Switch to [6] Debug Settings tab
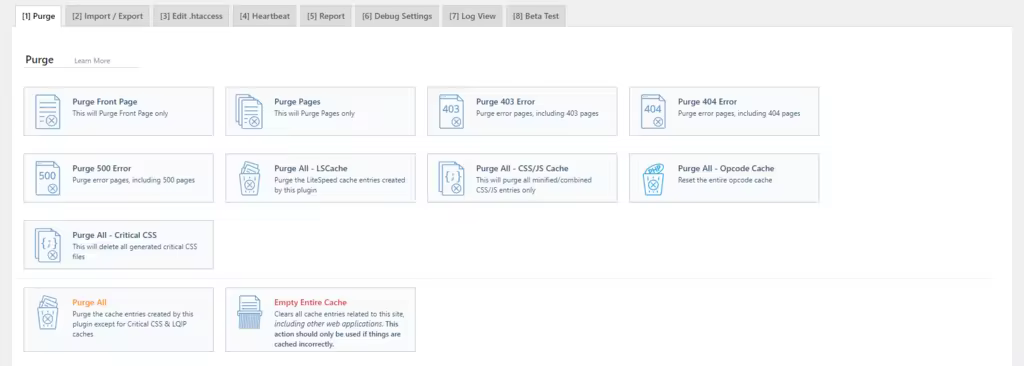 [397, 16]
